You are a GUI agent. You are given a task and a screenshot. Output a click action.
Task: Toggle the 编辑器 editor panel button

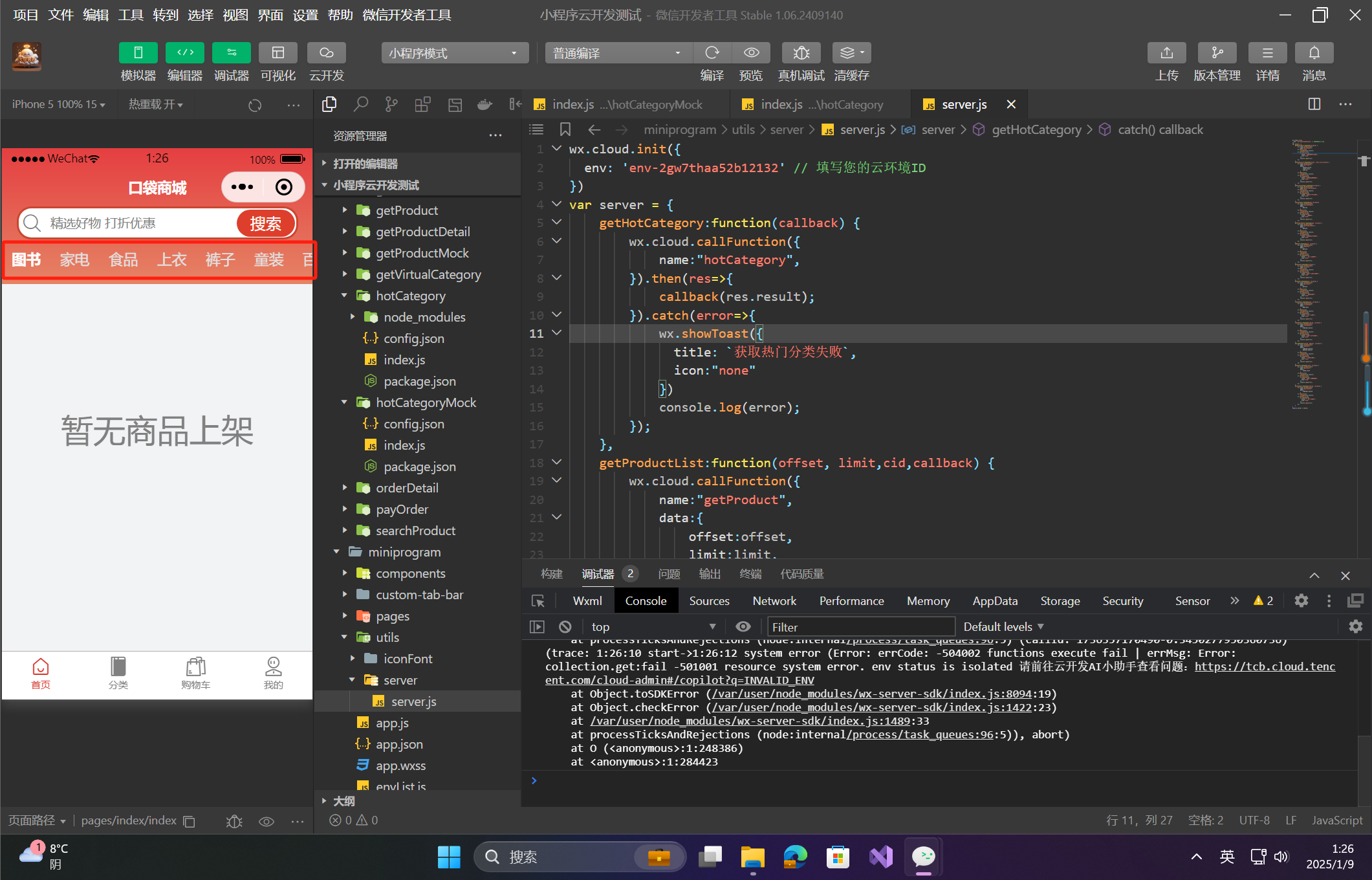[184, 53]
